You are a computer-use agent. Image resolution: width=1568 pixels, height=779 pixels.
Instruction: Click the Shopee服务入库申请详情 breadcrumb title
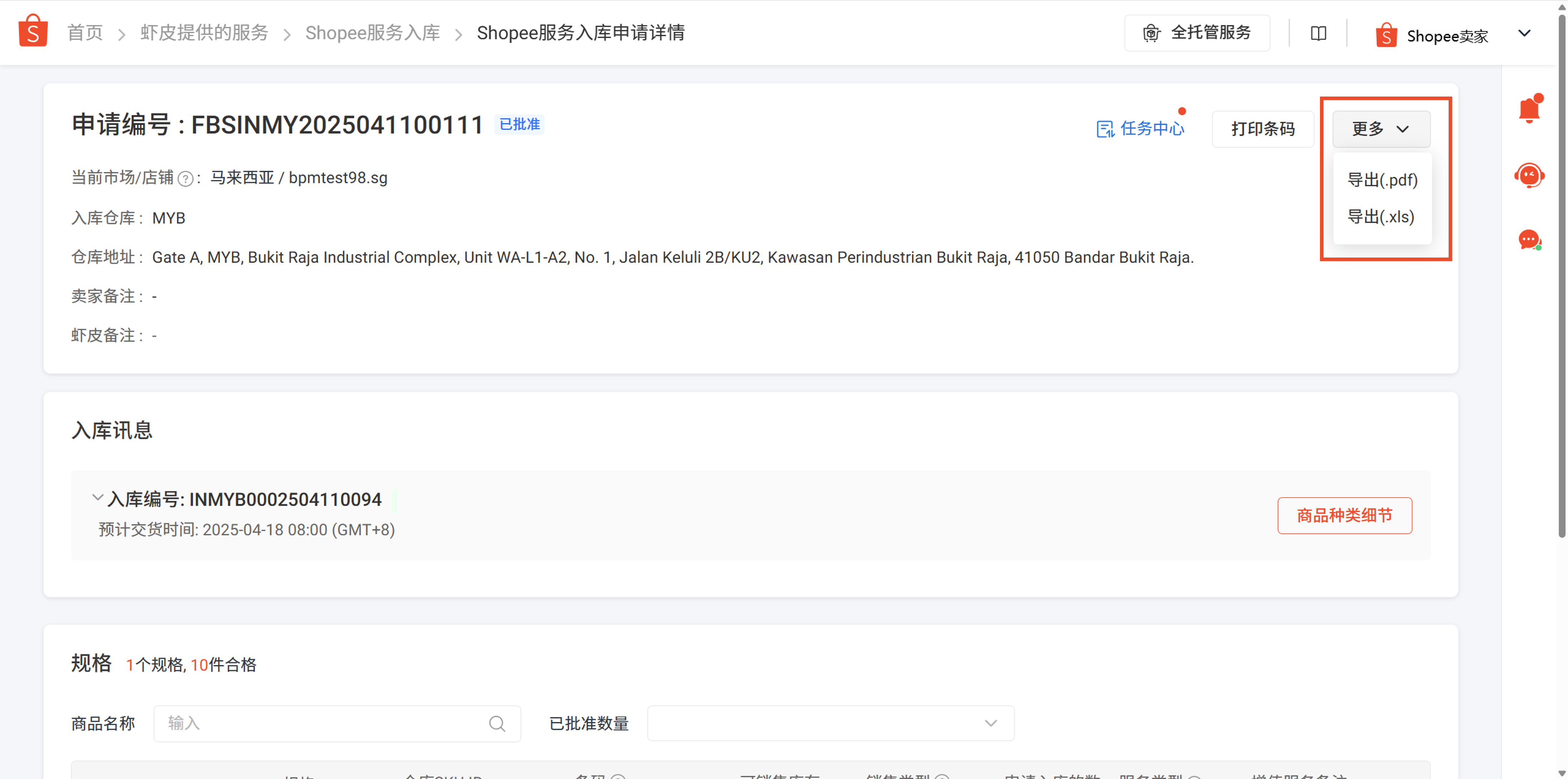581,33
